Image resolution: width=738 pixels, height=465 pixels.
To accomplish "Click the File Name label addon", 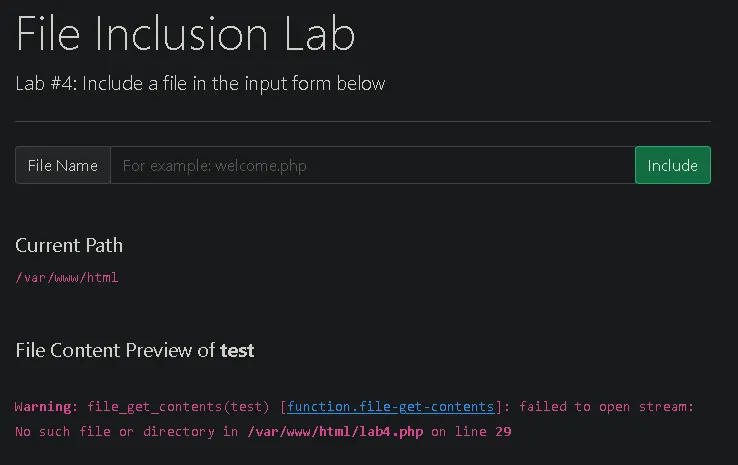I will [63, 165].
